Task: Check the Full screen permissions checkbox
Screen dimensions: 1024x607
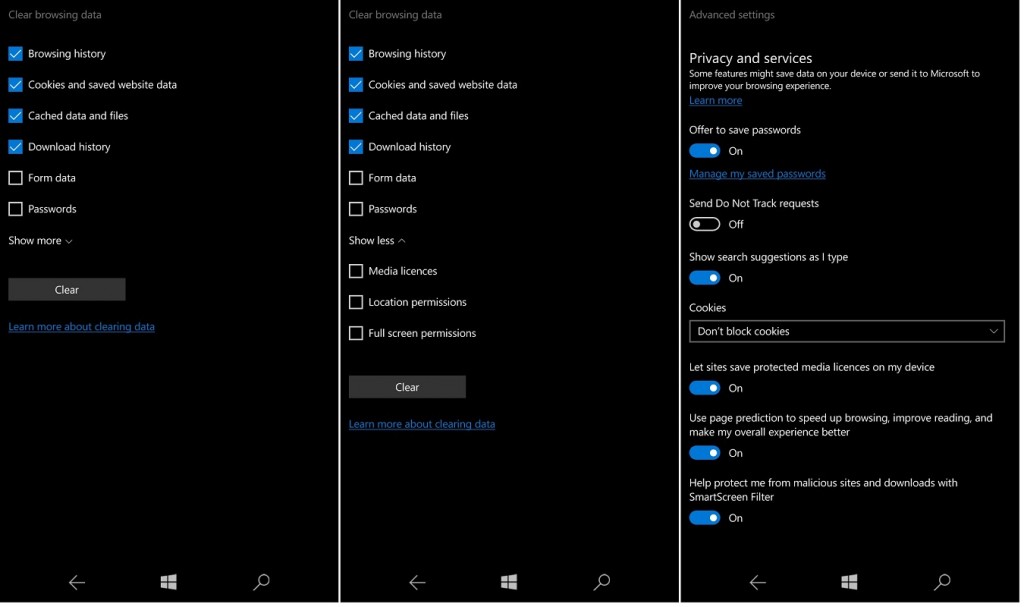Action: [x=356, y=333]
